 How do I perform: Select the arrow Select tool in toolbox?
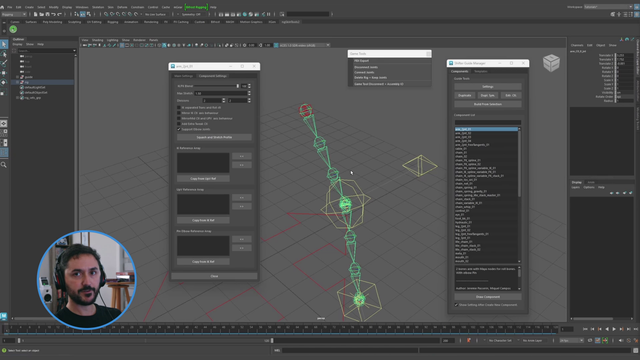4,44
